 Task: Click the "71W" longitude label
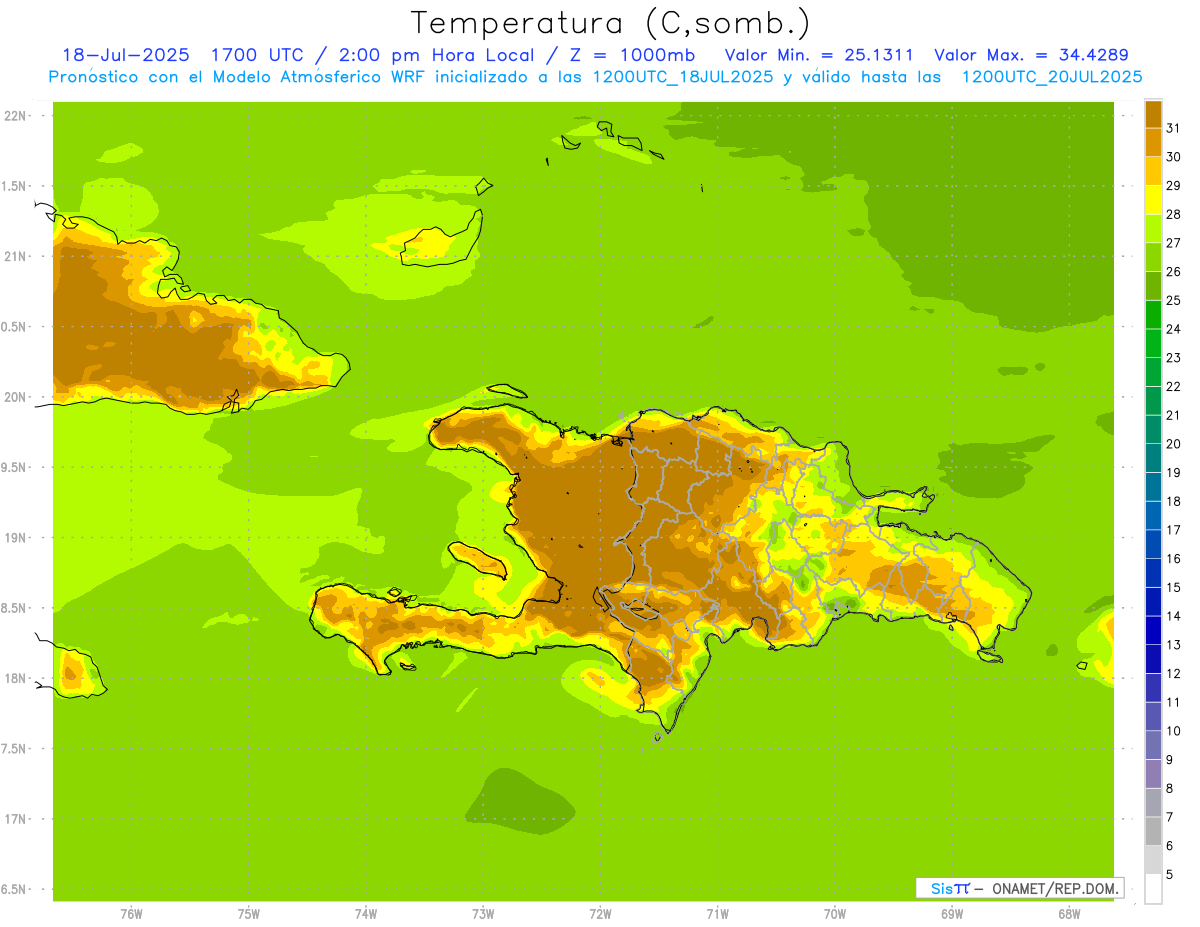pos(717,914)
